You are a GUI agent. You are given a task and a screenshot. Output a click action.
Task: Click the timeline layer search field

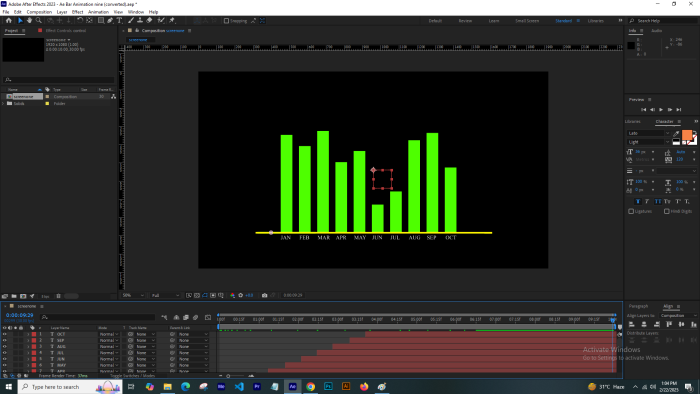tap(98, 317)
